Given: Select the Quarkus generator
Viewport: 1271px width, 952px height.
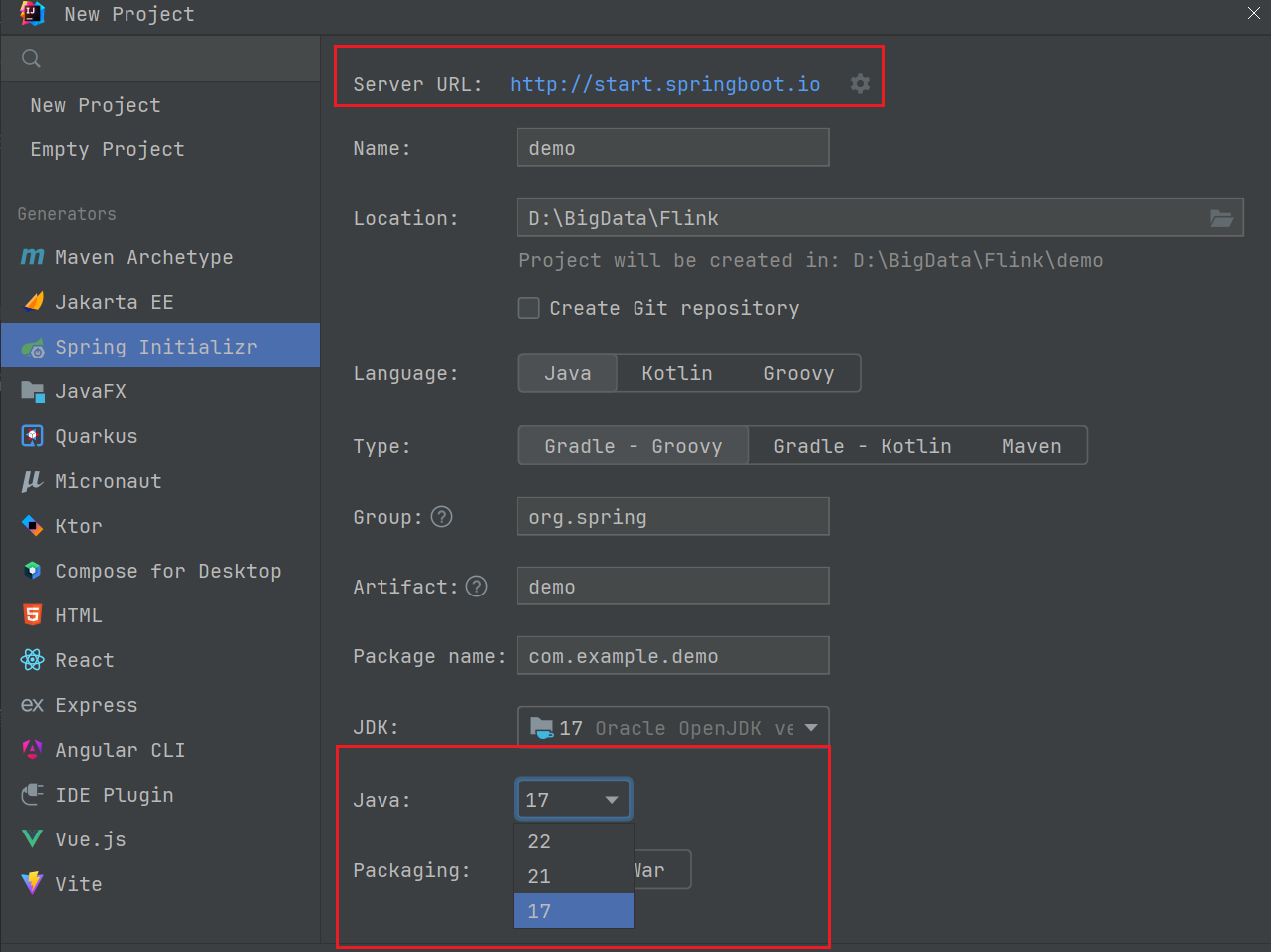Looking at the screenshot, I should tap(160, 436).
